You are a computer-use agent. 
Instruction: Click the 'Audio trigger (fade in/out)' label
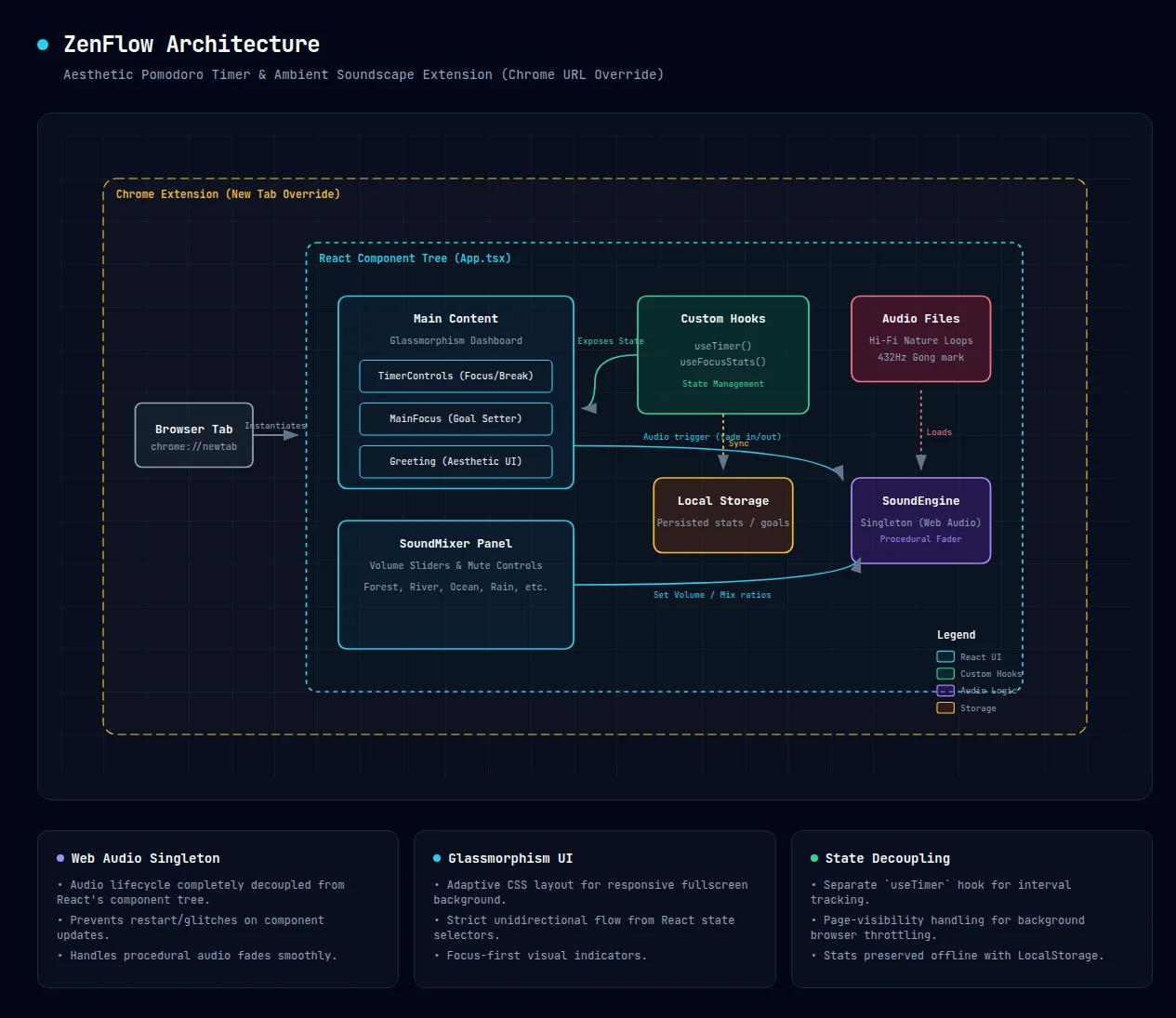pyautogui.click(x=712, y=437)
